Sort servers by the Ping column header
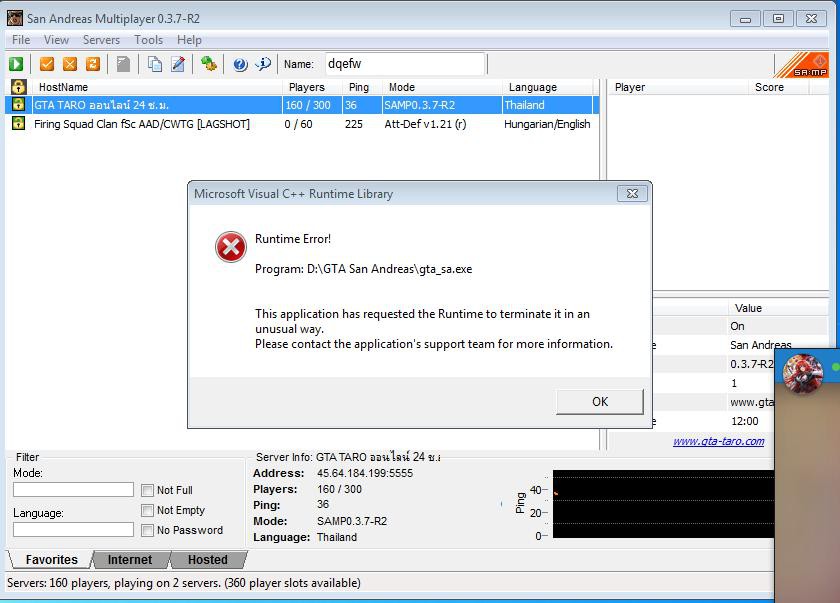The width and height of the screenshot is (840, 603). tap(362, 87)
